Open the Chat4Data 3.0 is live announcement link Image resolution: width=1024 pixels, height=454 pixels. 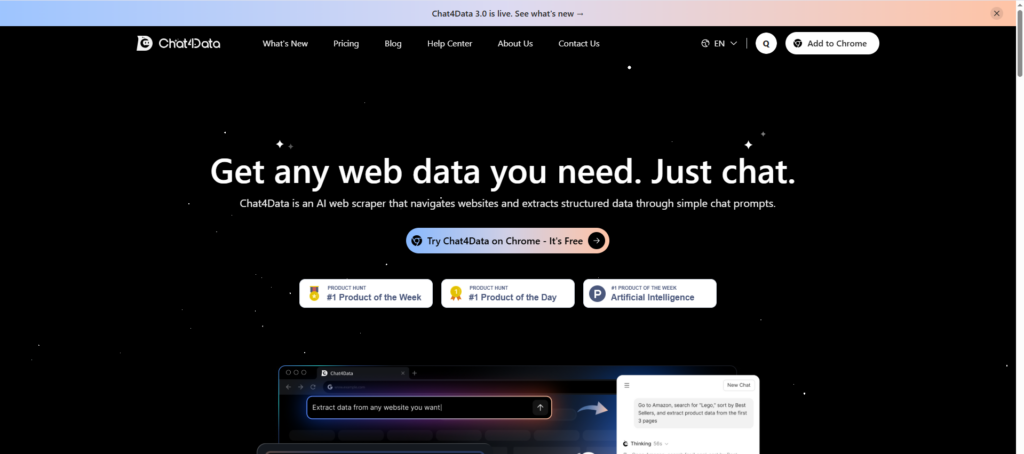(x=508, y=13)
